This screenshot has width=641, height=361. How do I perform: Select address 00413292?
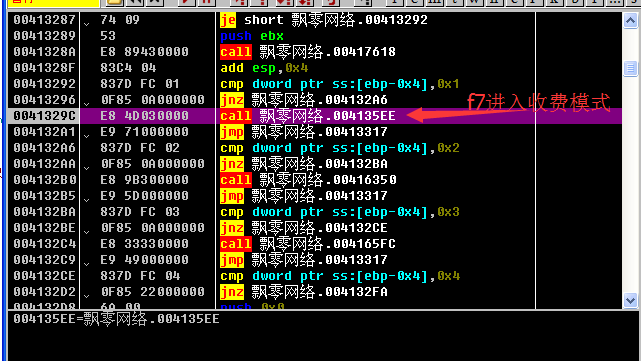tap(44, 83)
